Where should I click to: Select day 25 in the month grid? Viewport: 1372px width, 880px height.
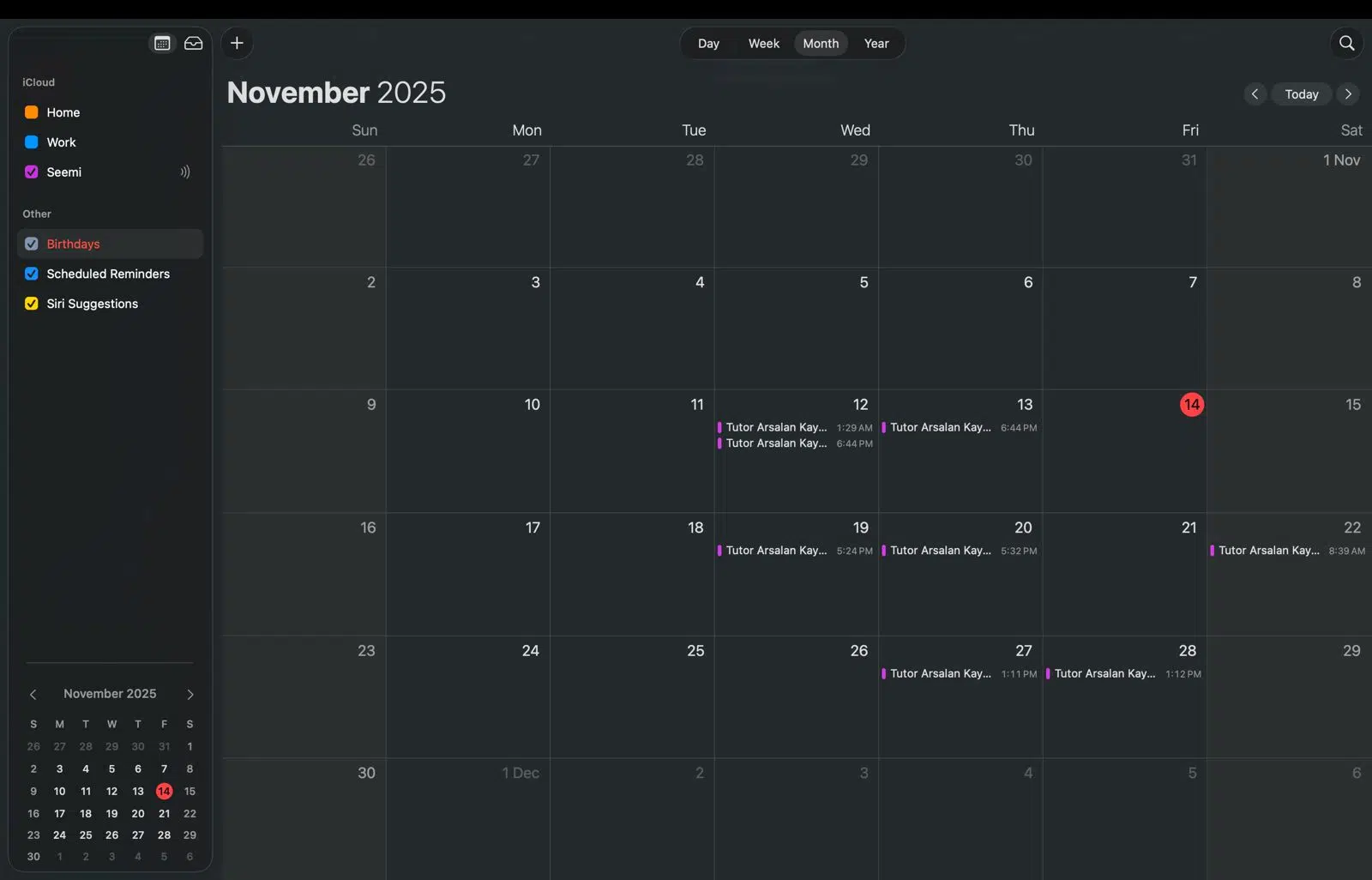[x=632, y=697]
